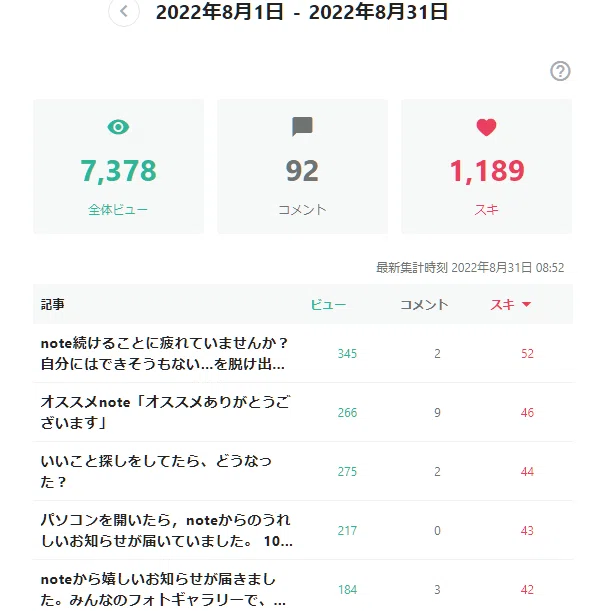Sort articles by コメント column
The image size is (604, 611).
coord(424,304)
